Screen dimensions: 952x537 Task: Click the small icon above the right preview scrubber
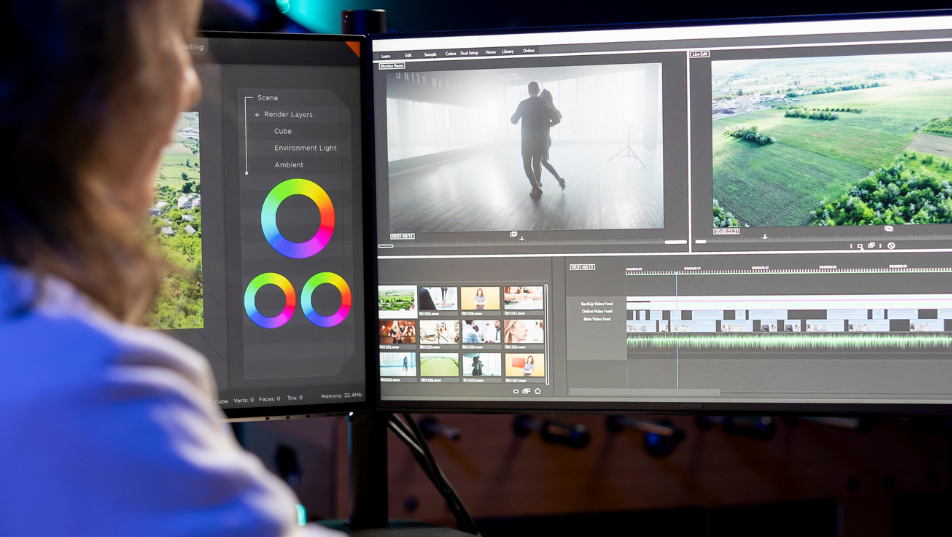pyautogui.click(x=889, y=229)
